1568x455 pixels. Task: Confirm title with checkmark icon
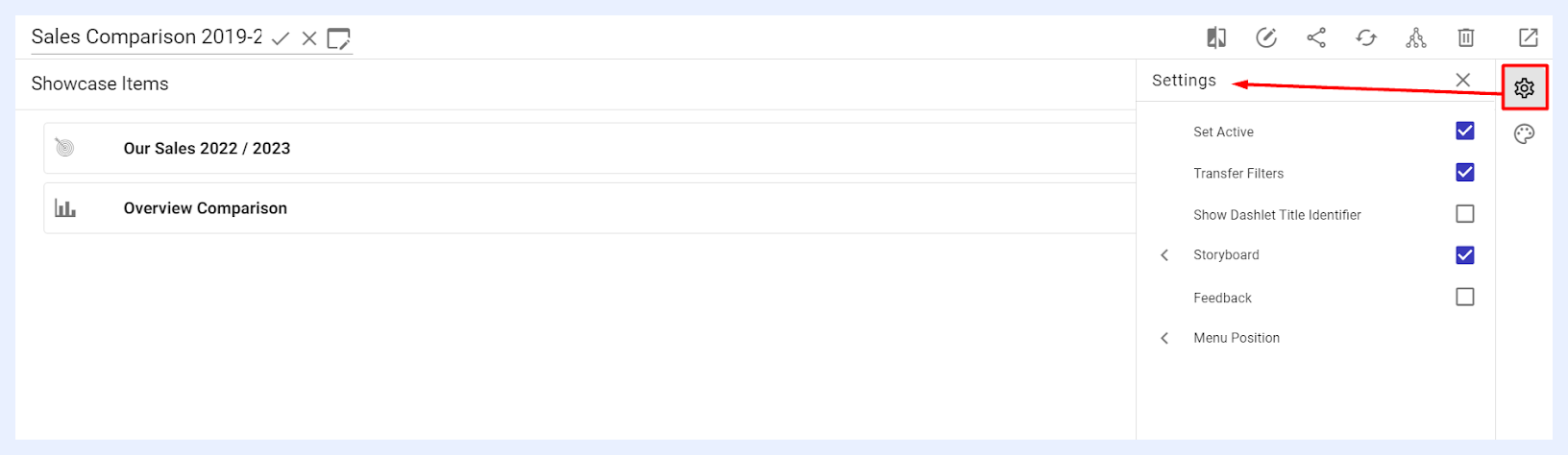point(281,38)
